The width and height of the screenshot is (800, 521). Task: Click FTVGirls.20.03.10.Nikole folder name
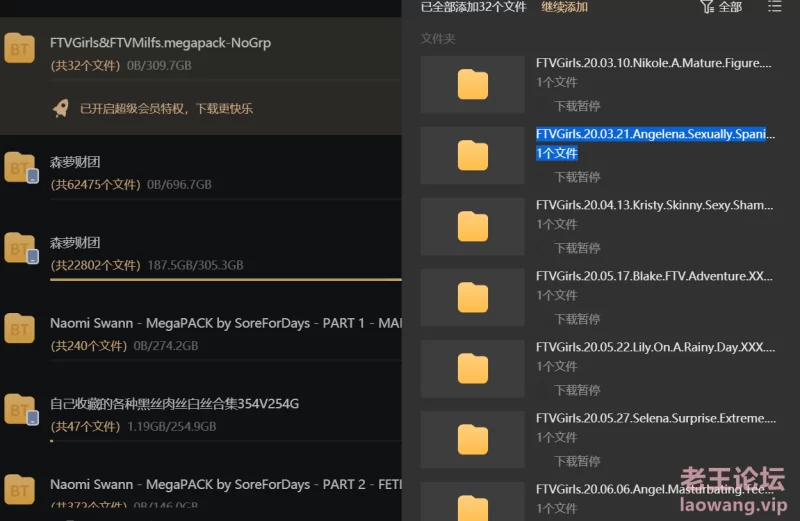point(654,63)
